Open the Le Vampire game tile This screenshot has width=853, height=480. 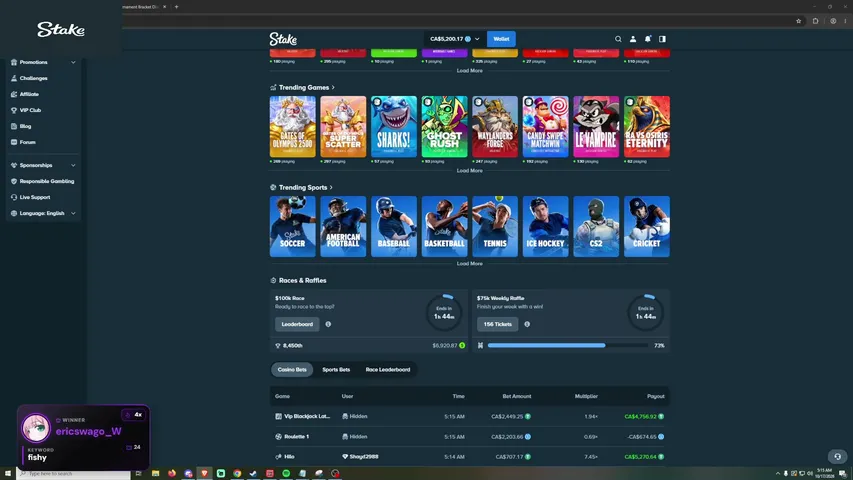pyautogui.click(x=596, y=127)
